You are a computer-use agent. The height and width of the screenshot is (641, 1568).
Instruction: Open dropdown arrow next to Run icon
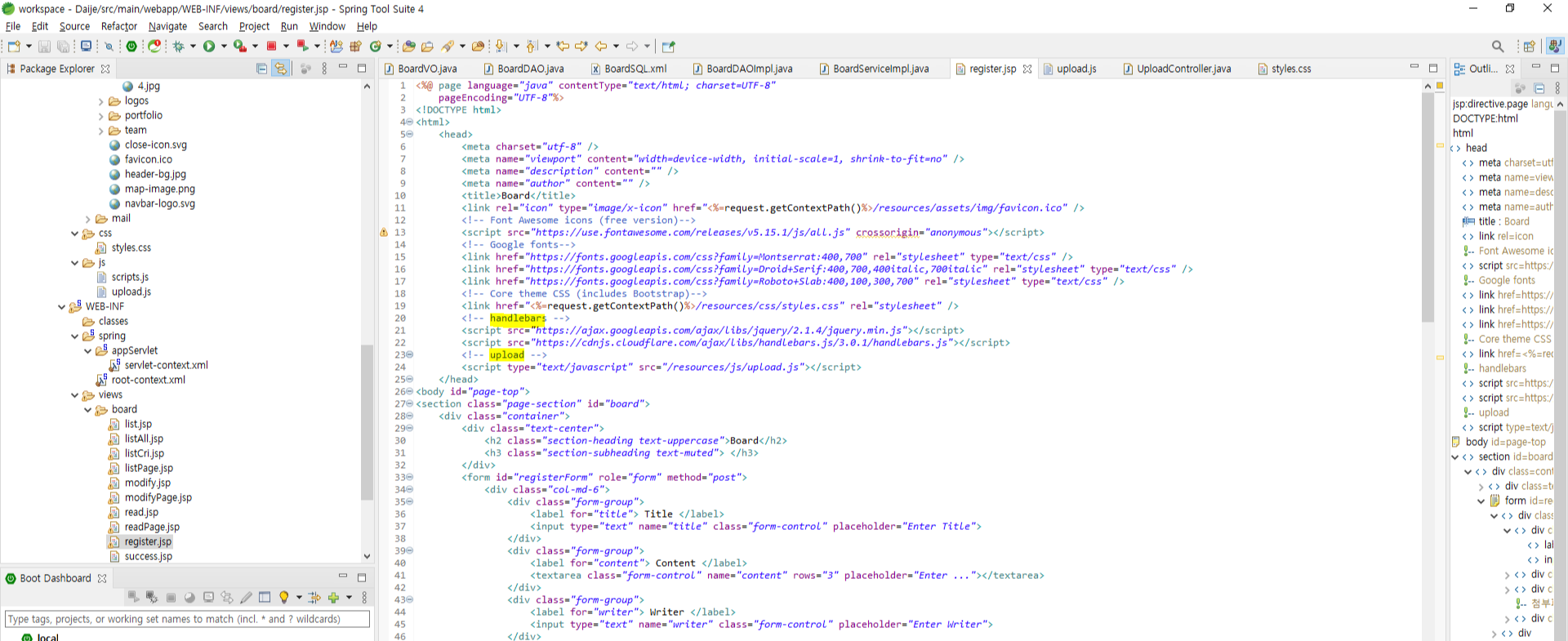(x=224, y=47)
